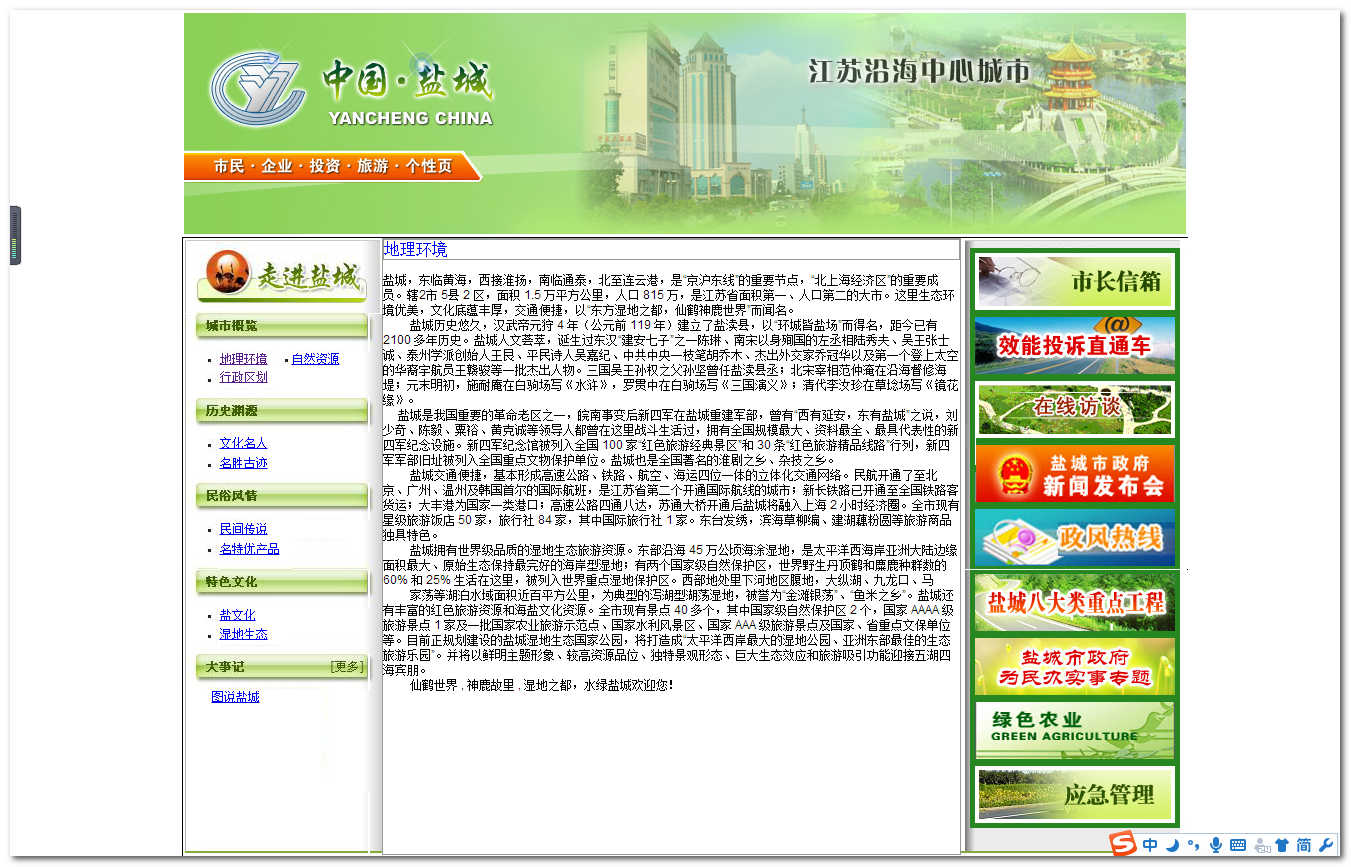Click the 江苏沿海中心城市 banner text

tap(919, 72)
